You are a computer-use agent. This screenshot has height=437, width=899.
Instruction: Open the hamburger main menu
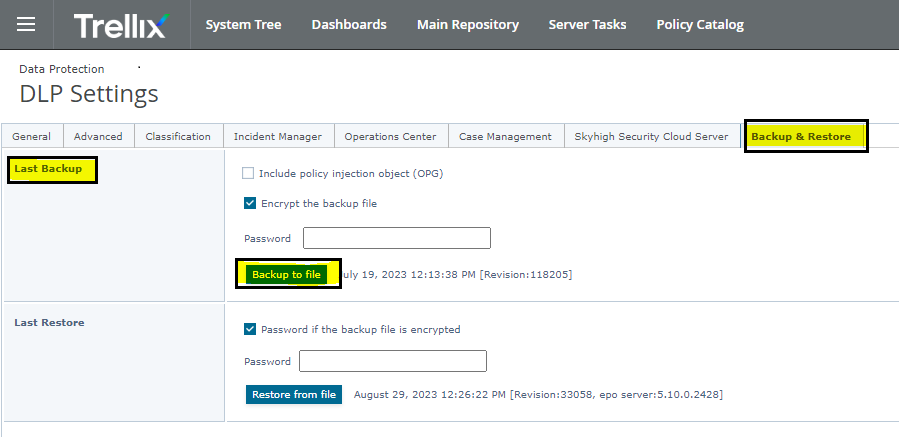(x=26, y=24)
